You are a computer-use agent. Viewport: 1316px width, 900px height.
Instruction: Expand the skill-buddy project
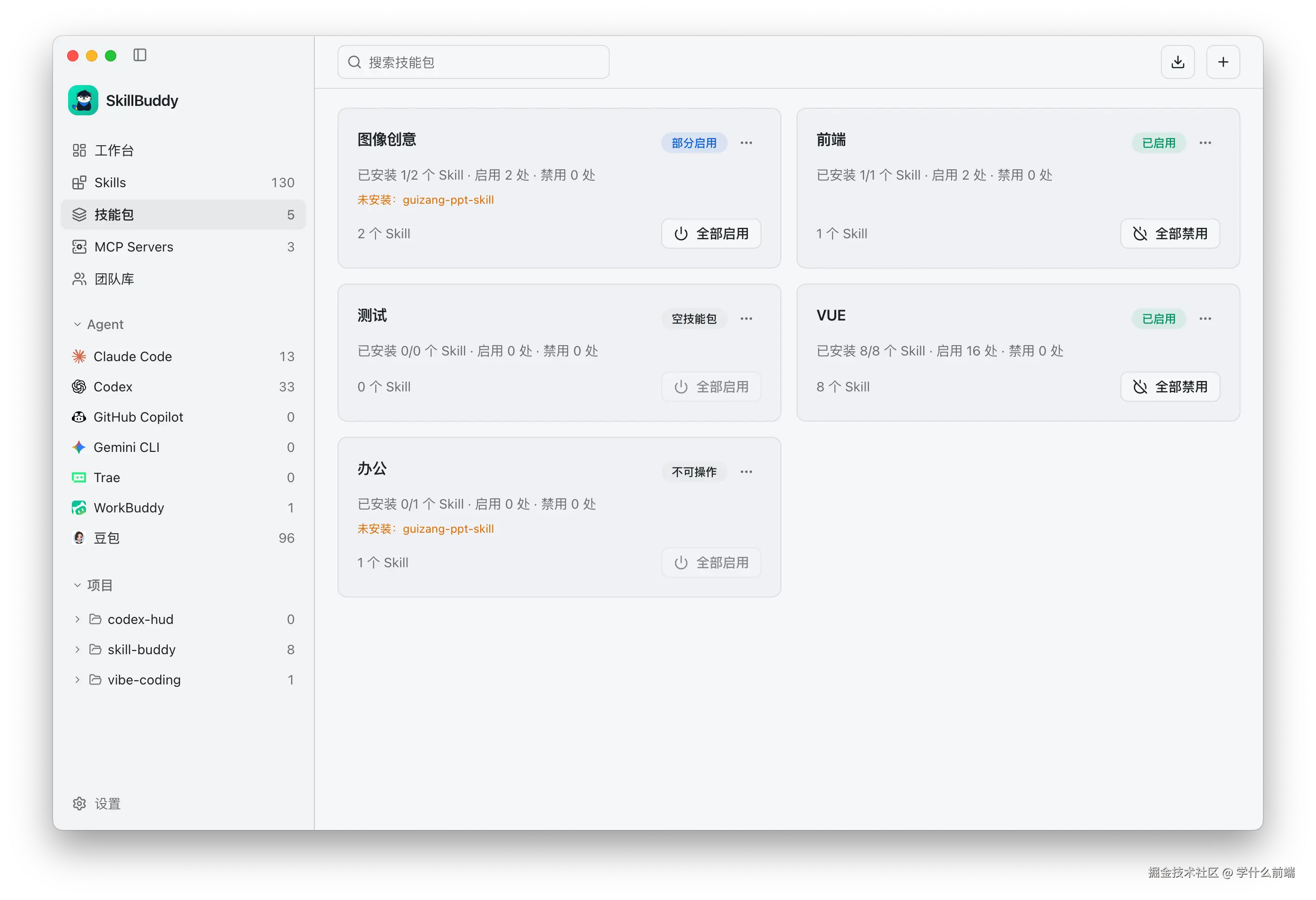77,649
